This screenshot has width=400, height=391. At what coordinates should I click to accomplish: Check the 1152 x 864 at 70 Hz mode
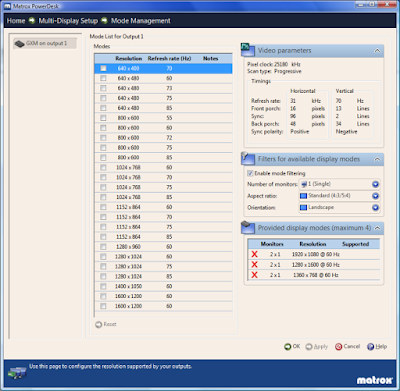pyautogui.click(x=103, y=217)
